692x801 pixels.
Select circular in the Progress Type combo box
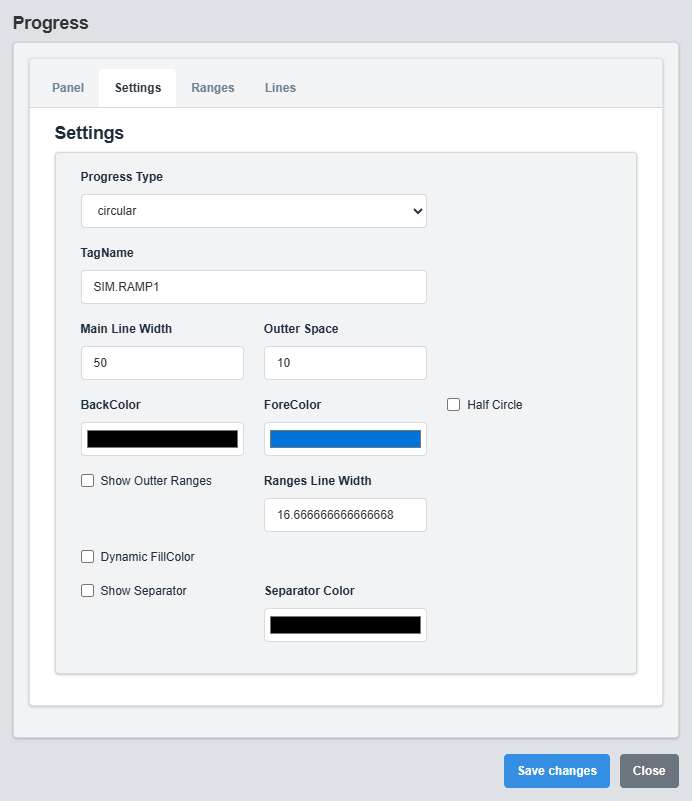pyautogui.click(x=252, y=211)
